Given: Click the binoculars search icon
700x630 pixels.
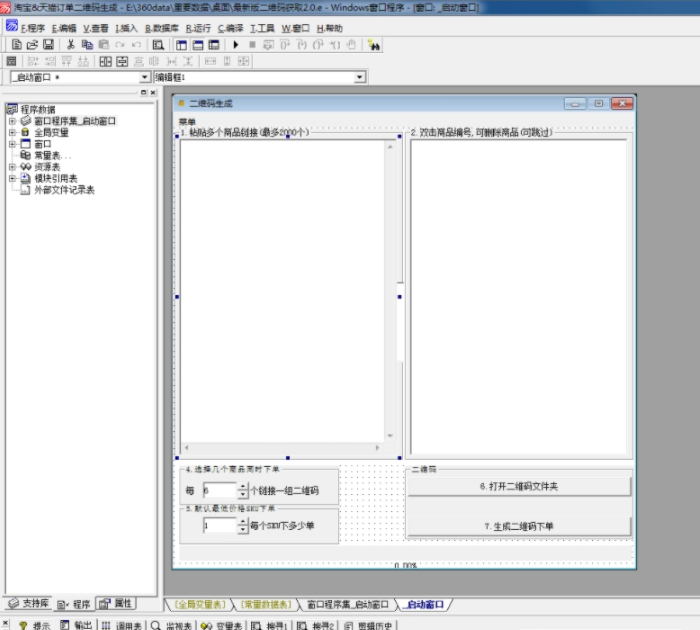Looking at the screenshot, I should [x=374, y=45].
